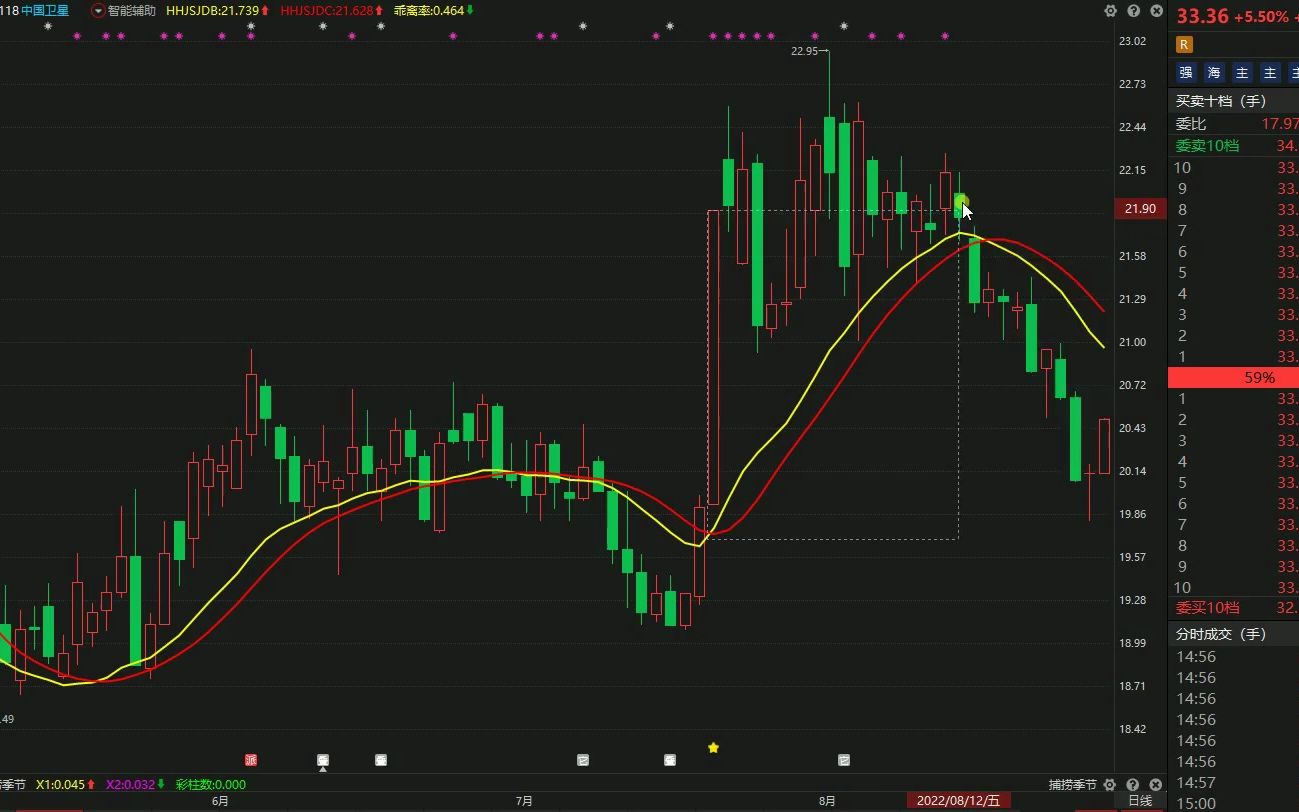Click the 委比 row

point(1233,124)
